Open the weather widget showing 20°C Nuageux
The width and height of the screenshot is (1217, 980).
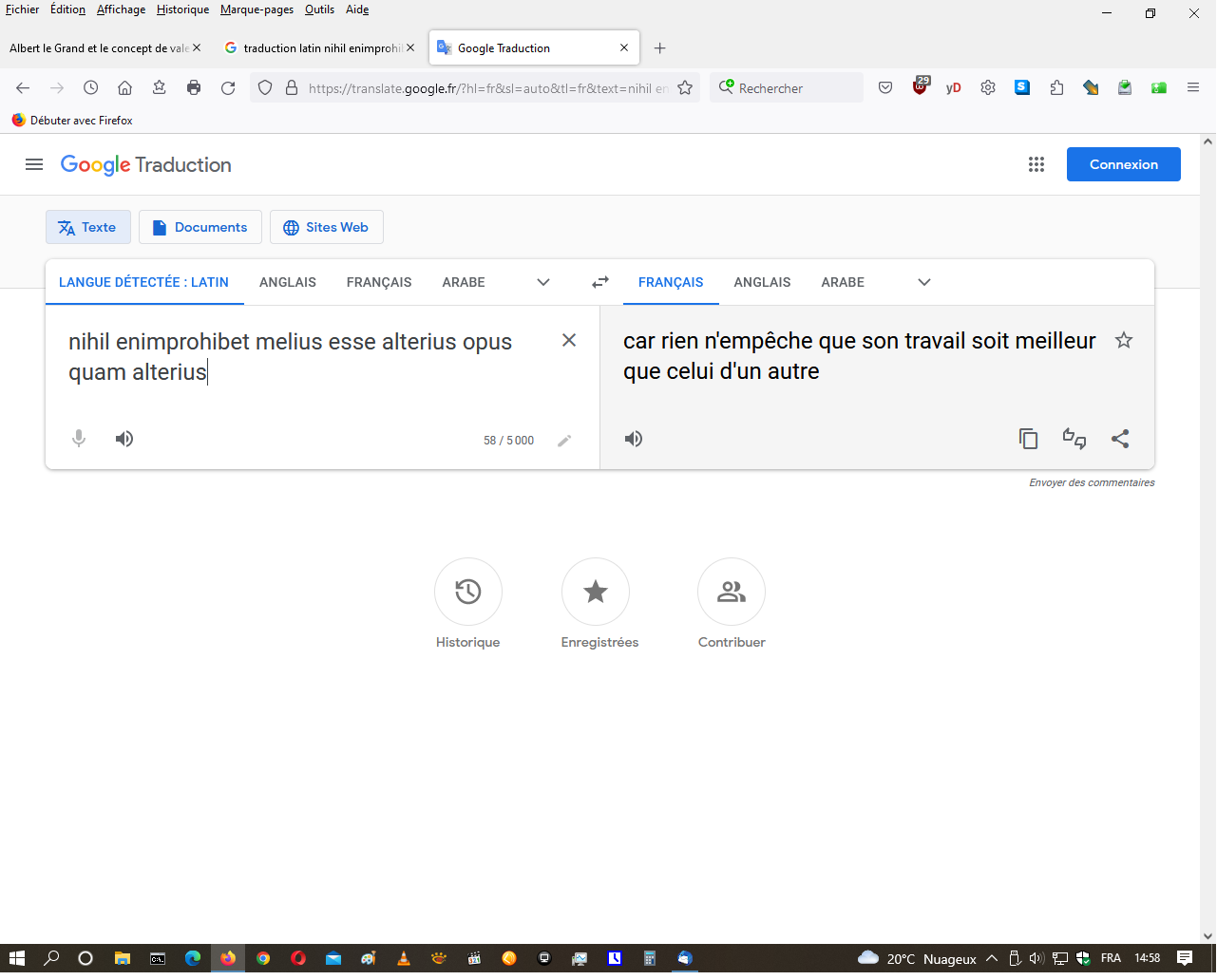coord(917,958)
